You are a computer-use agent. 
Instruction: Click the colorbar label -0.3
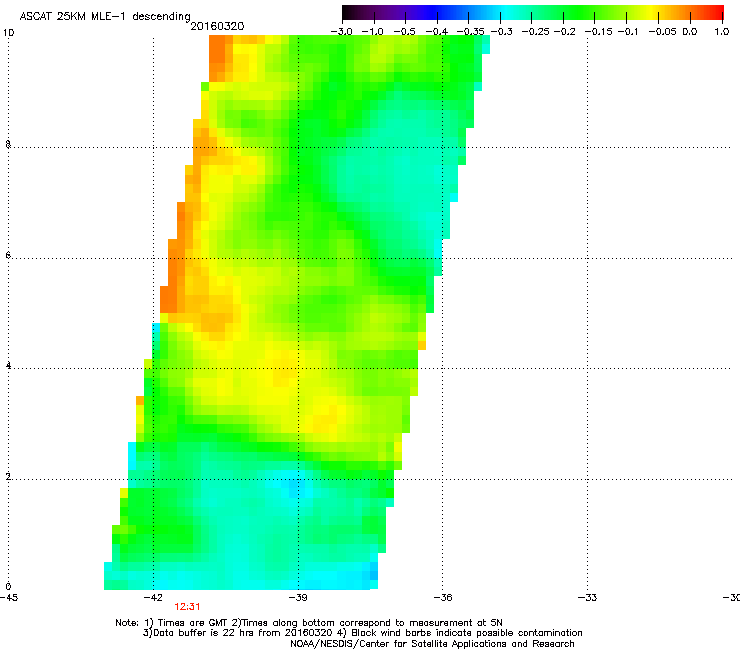[501, 32]
